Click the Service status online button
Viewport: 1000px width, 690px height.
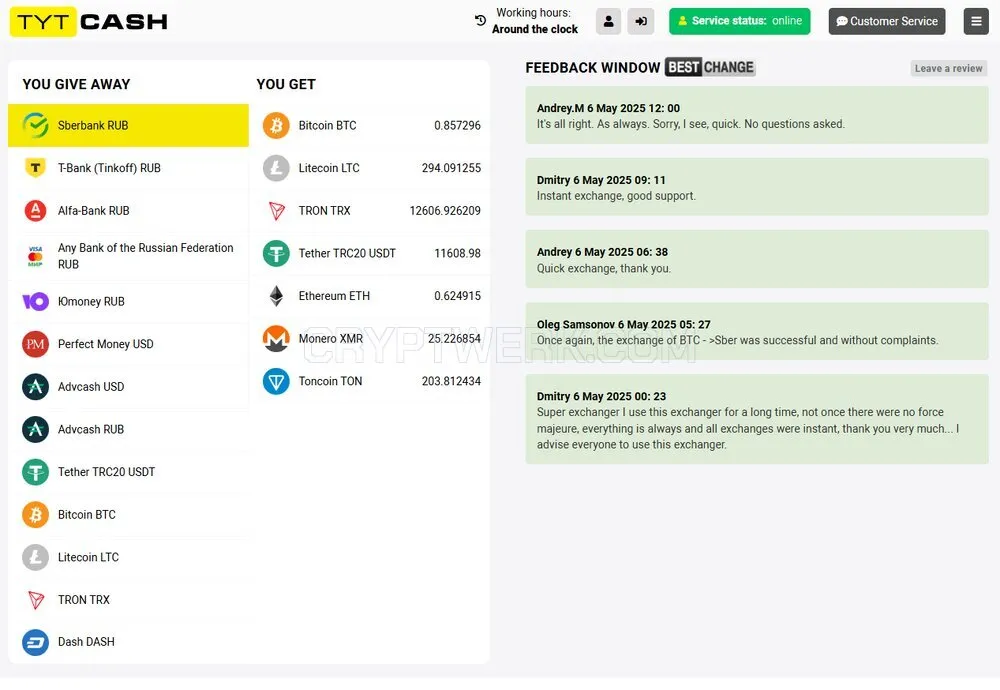[x=739, y=21]
